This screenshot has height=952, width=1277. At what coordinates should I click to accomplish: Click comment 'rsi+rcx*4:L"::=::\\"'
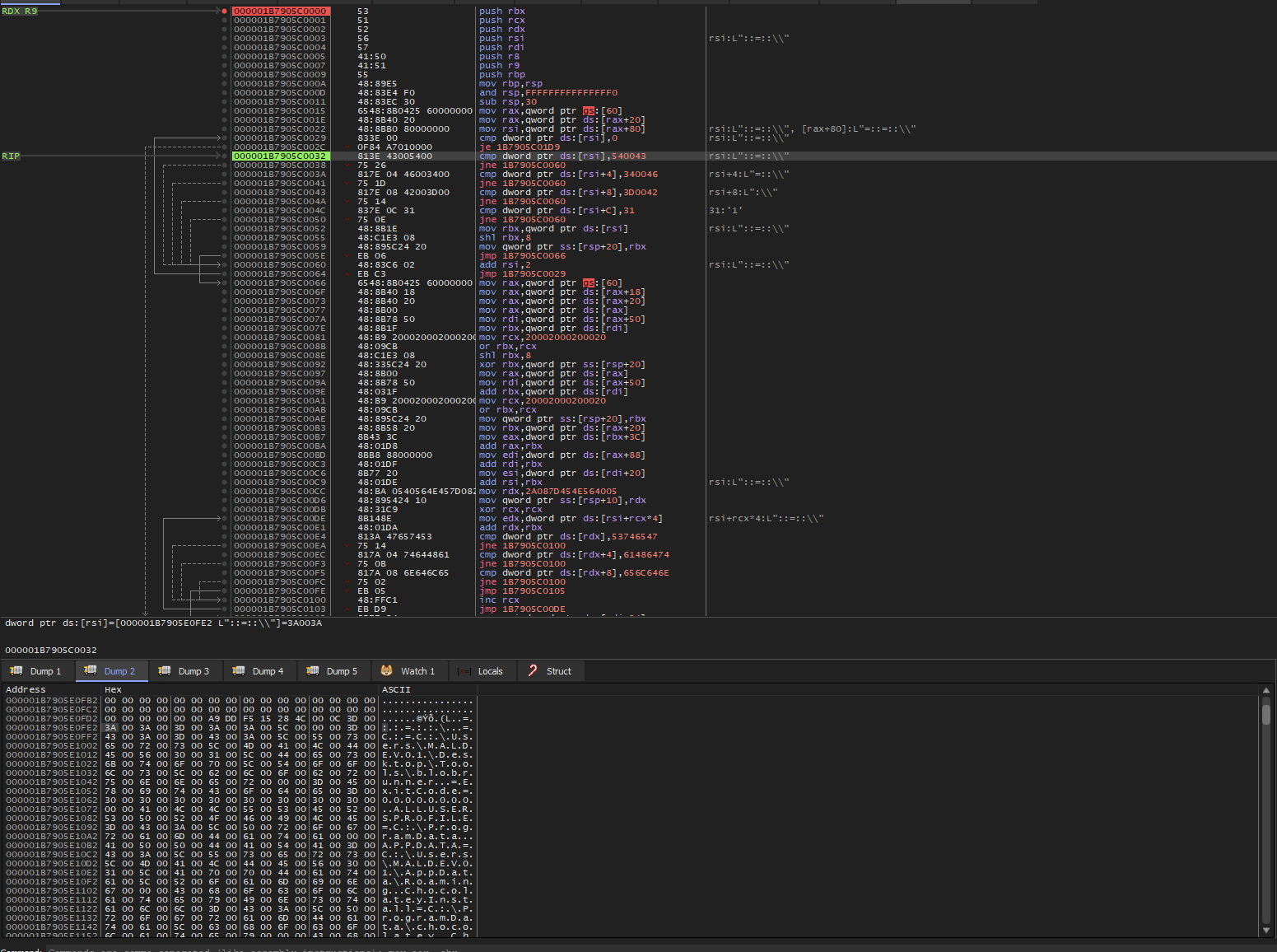766,518
